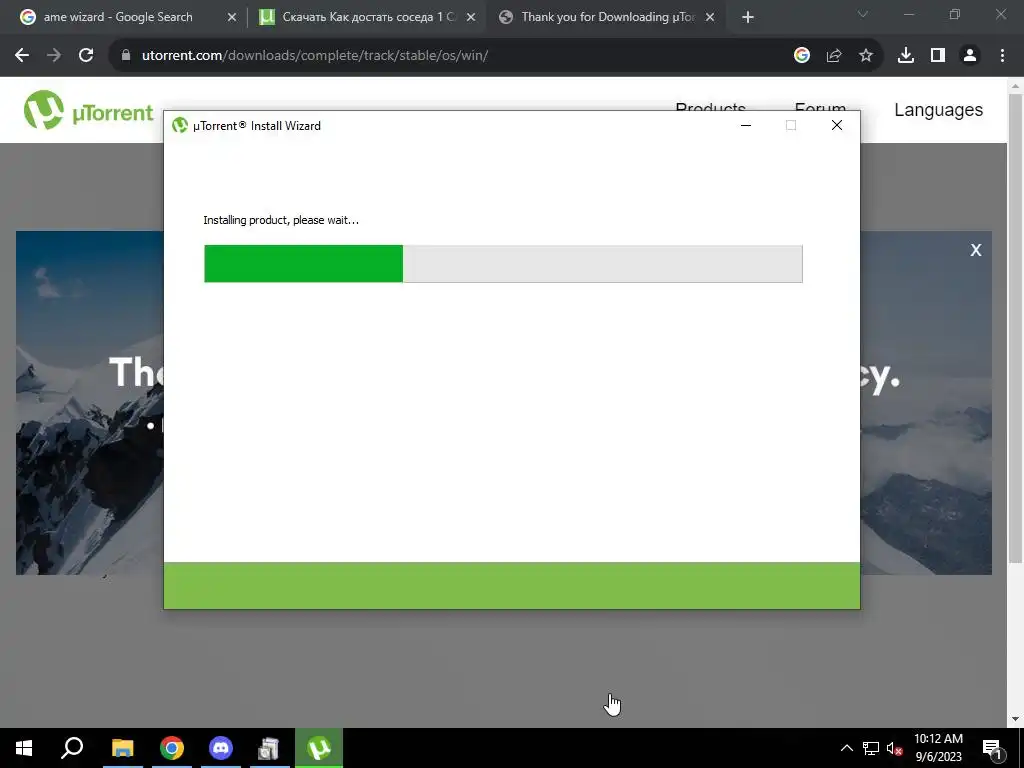1024x768 pixels.
Task: Minimize the µTorrent Install Wizard window
Action: tap(746, 125)
